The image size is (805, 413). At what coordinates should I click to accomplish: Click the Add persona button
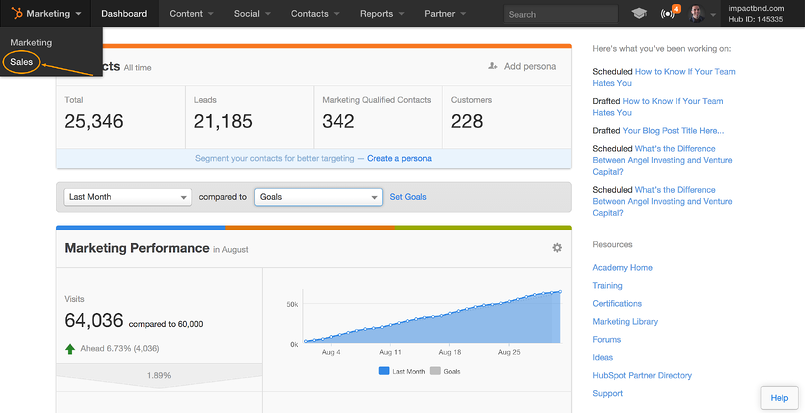(x=522, y=66)
